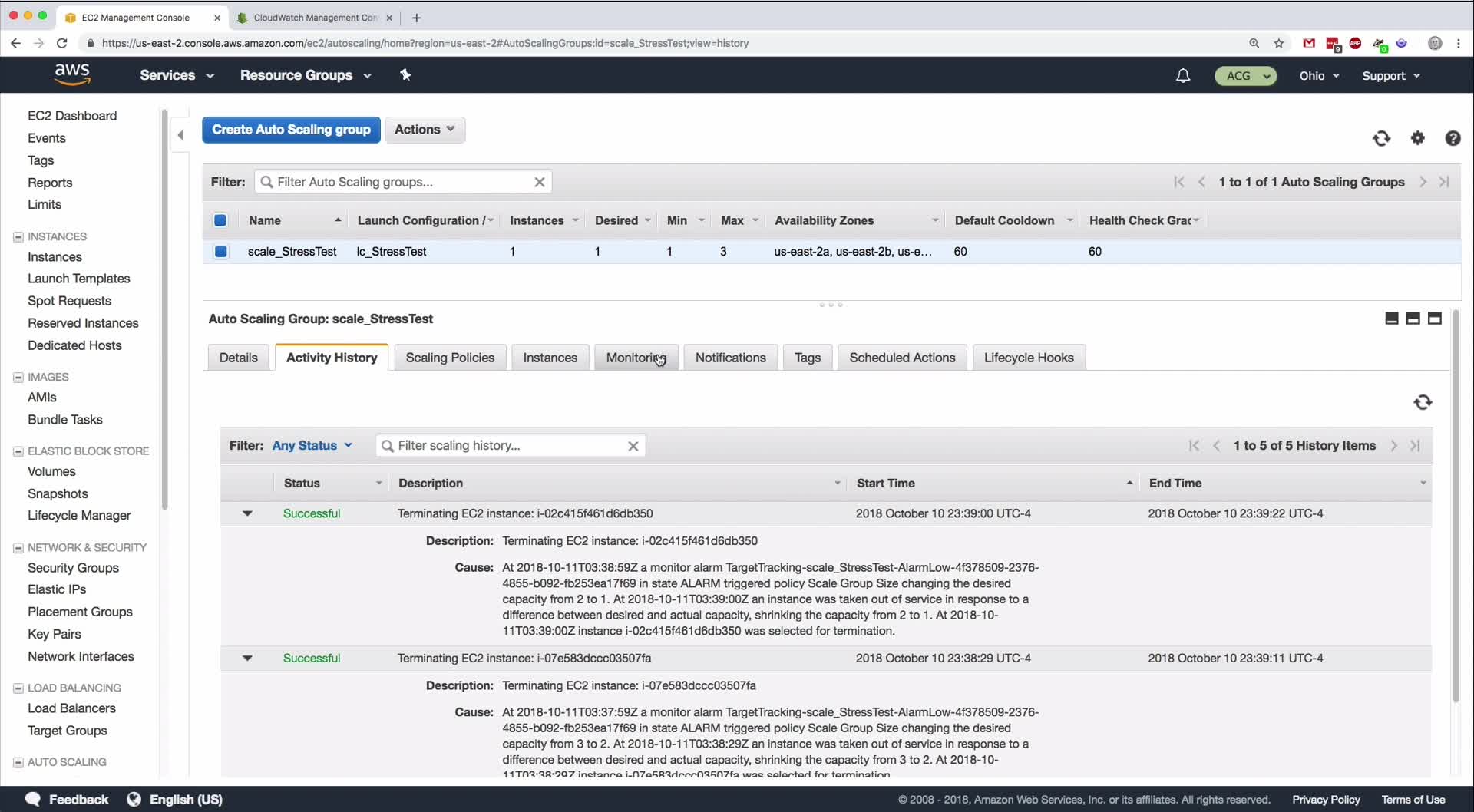This screenshot has height=812, width=1474.
Task: Open the Resource Groups dropdown
Action: (x=306, y=75)
